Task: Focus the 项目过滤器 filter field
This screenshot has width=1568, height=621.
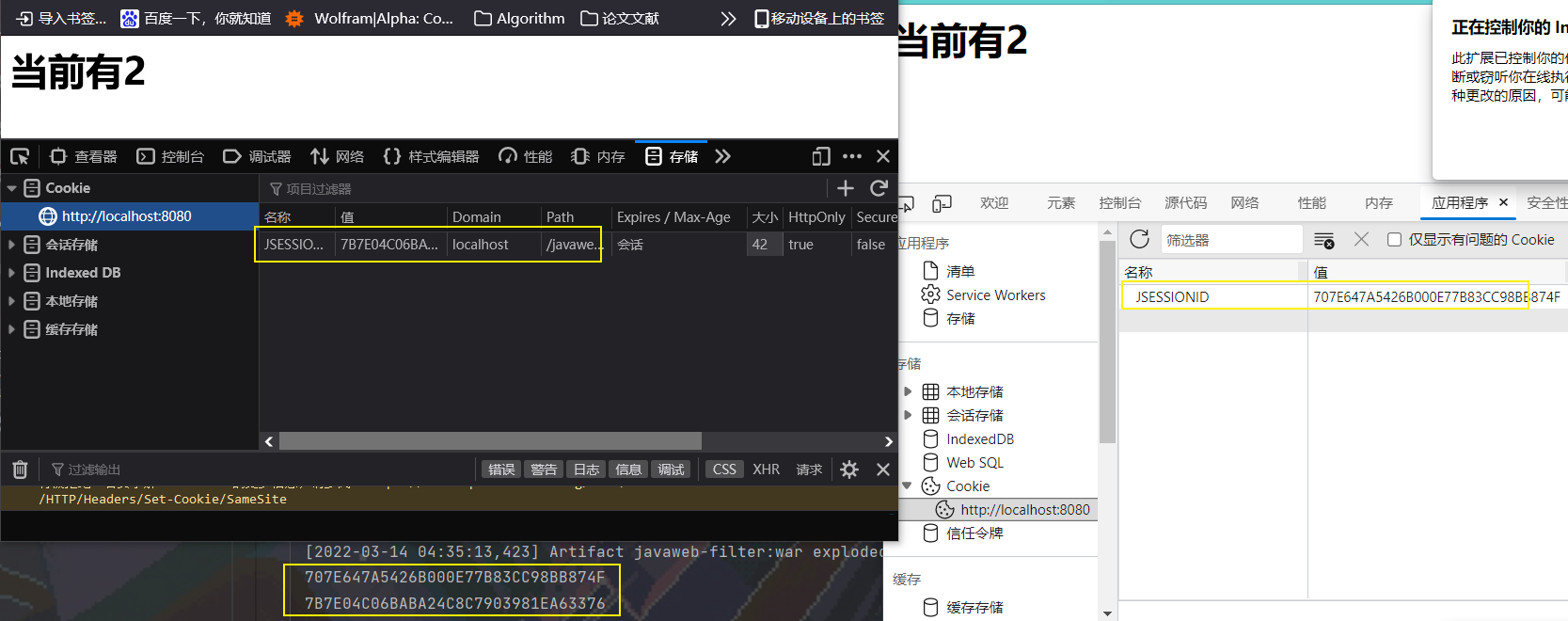Action: tap(544, 189)
